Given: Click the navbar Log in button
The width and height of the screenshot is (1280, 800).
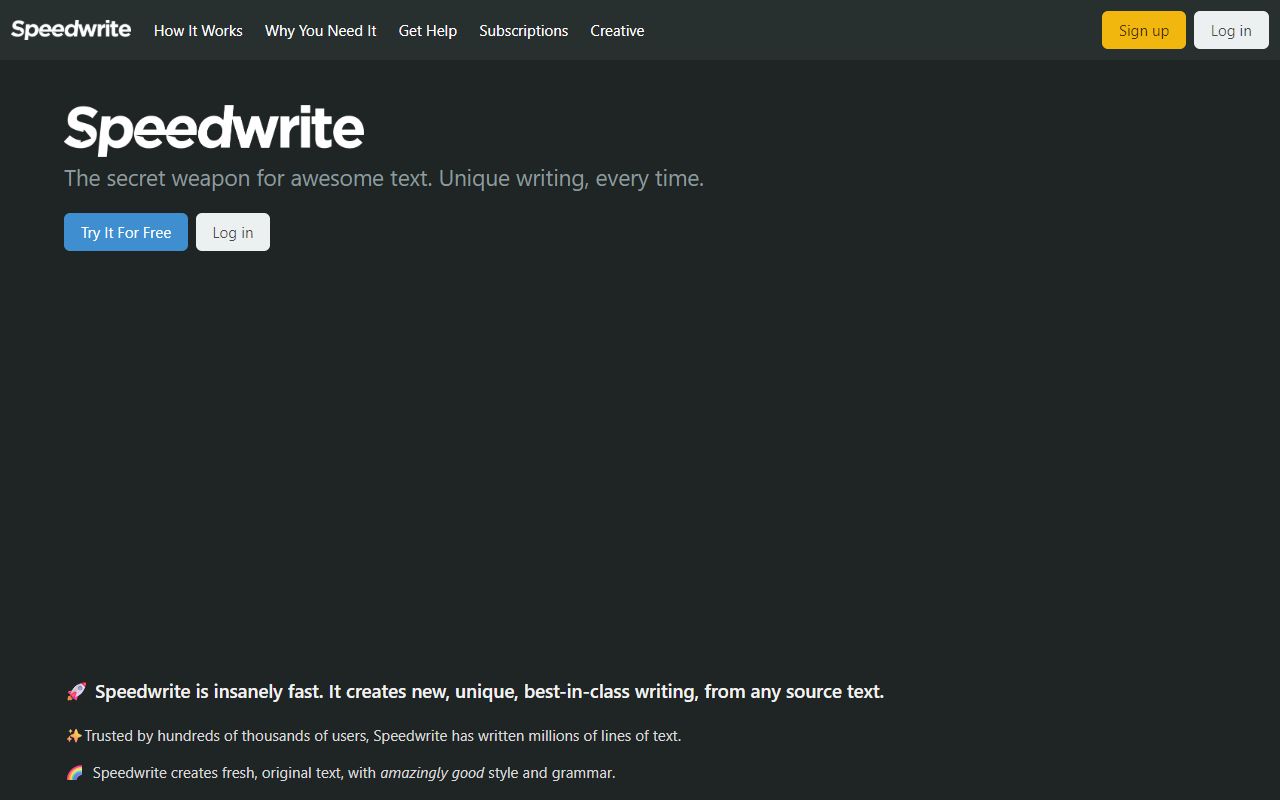Looking at the screenshot, I should 1230,30.
